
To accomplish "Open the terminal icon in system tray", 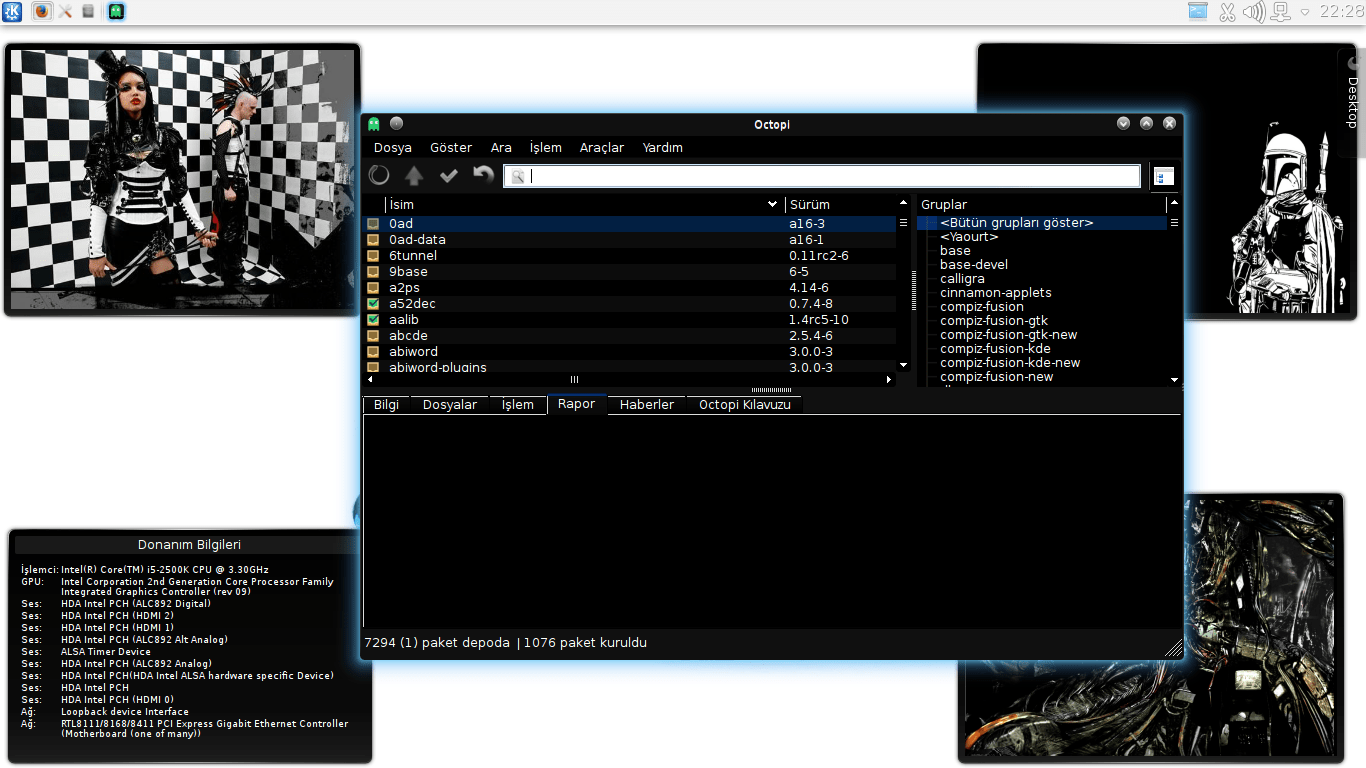I will pos(1198,12).
